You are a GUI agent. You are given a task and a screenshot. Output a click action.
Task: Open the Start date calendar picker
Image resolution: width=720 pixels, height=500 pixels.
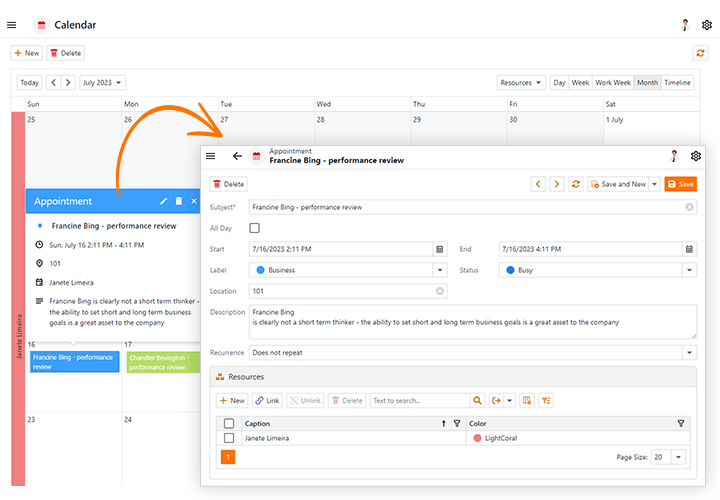pos(439,249)
